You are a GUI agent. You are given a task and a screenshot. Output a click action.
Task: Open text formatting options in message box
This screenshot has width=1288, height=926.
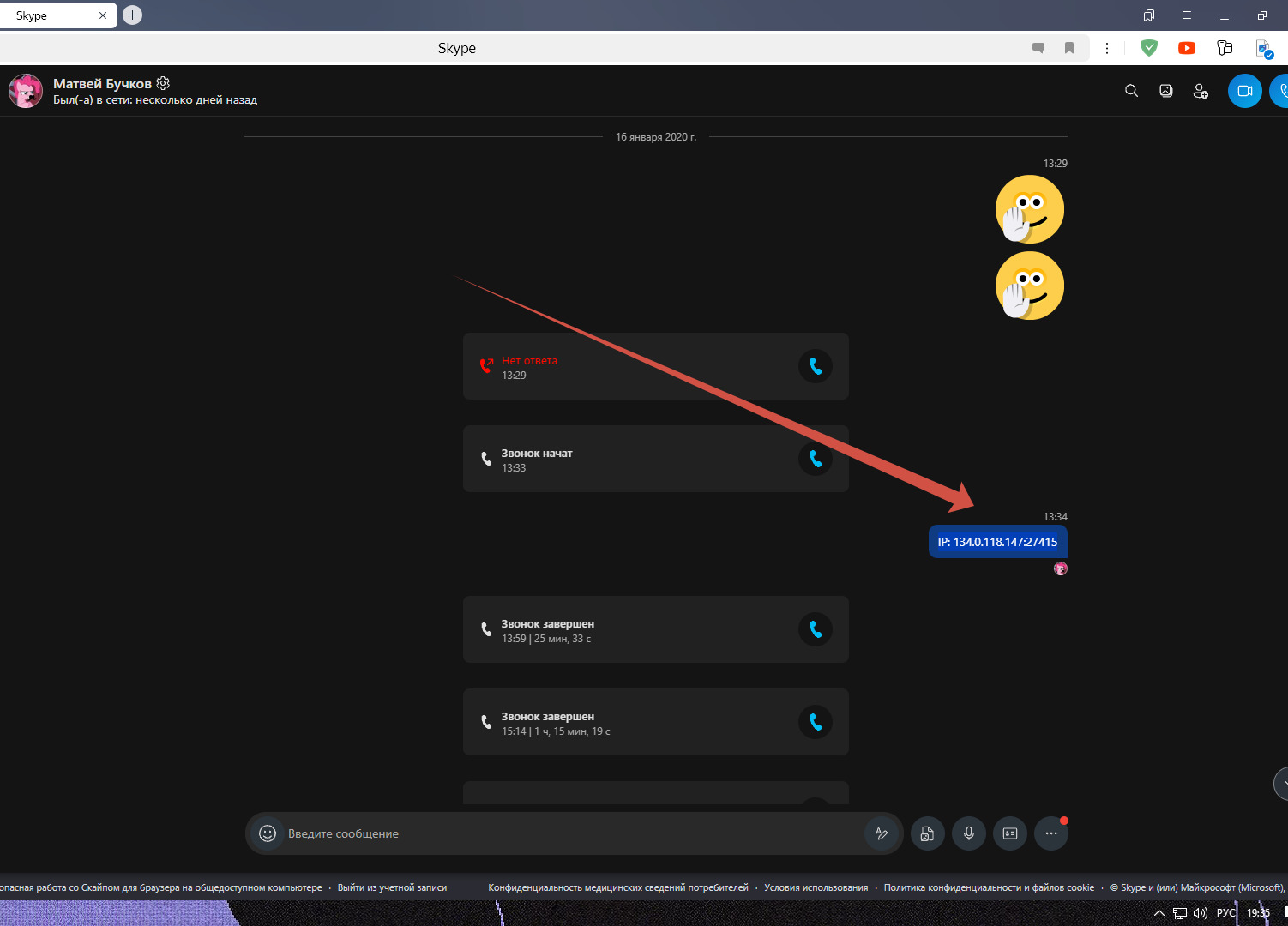pos(882,833)
